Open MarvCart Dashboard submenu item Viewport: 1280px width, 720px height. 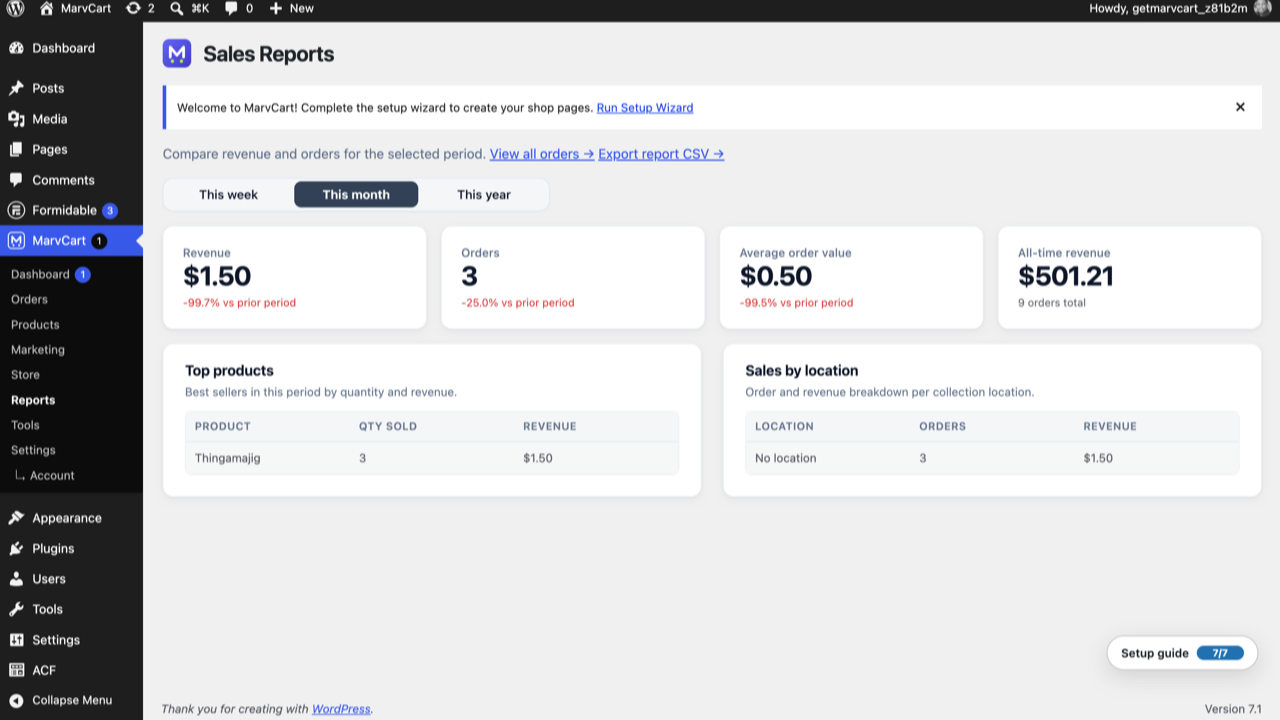(40, 274)
